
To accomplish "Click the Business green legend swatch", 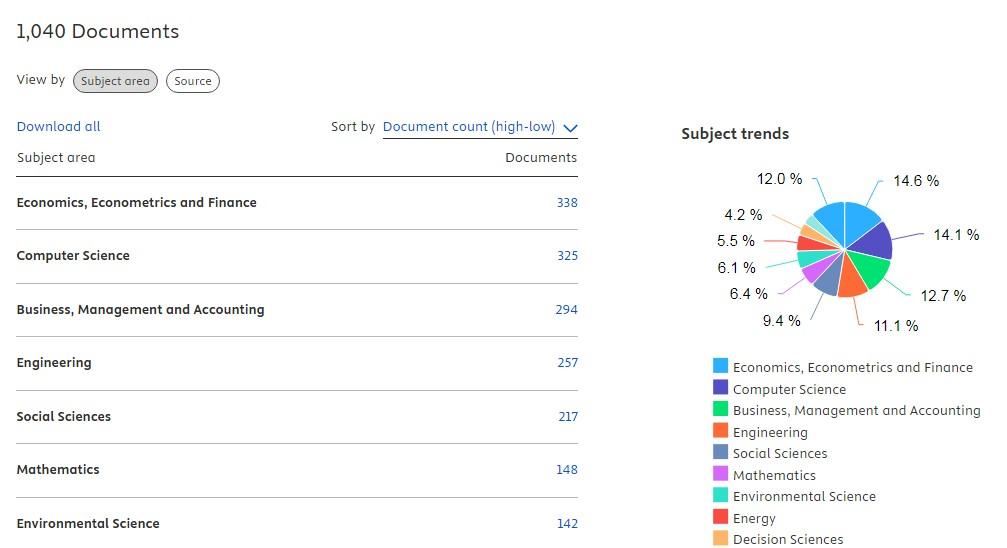I will coord(721,409).
